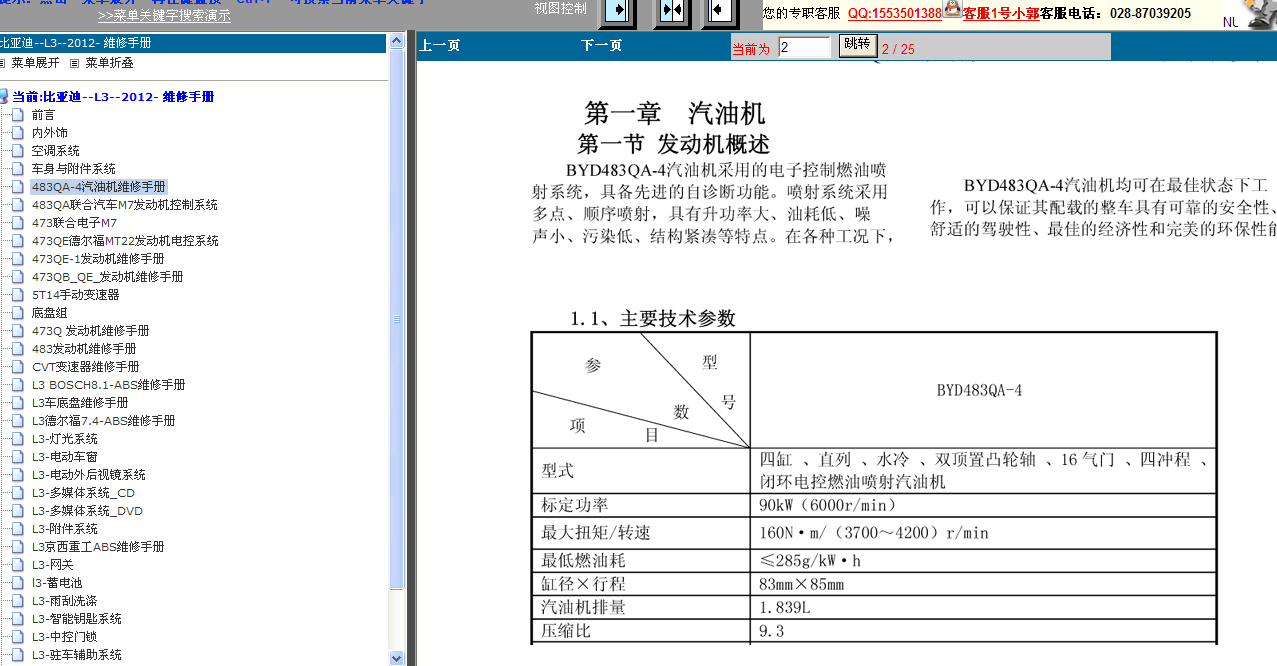Open the 菜单关键字搜索演示 link
The image size is (1277, 666).
(164, 16)
